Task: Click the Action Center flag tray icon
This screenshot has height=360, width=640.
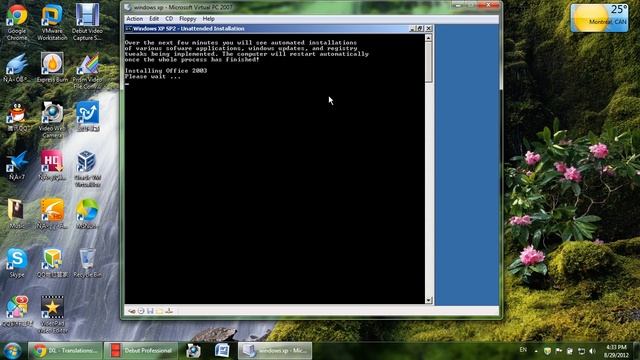Action: [558, 351]
